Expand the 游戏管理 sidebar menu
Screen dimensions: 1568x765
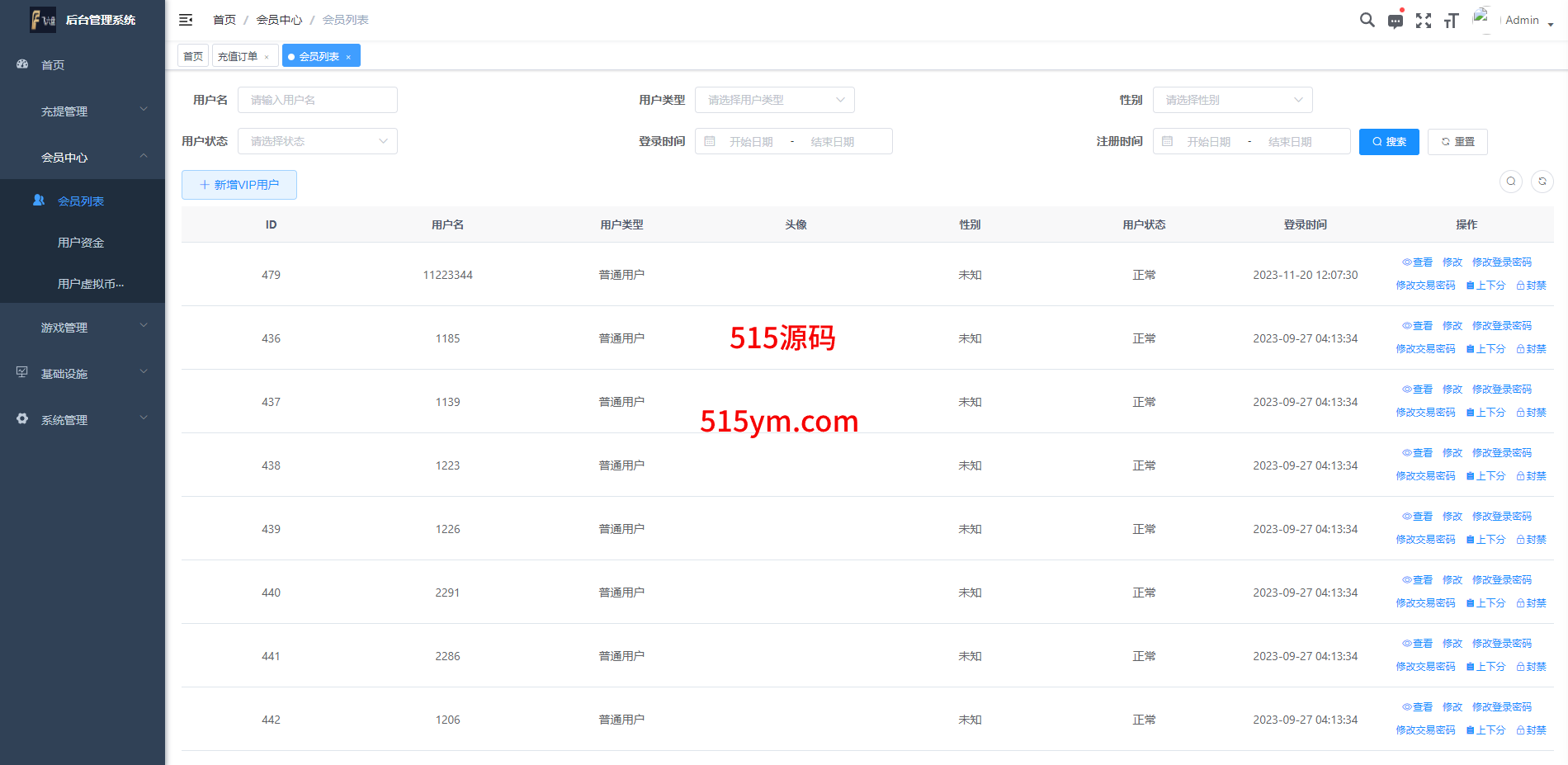click(x=83, y=328)
